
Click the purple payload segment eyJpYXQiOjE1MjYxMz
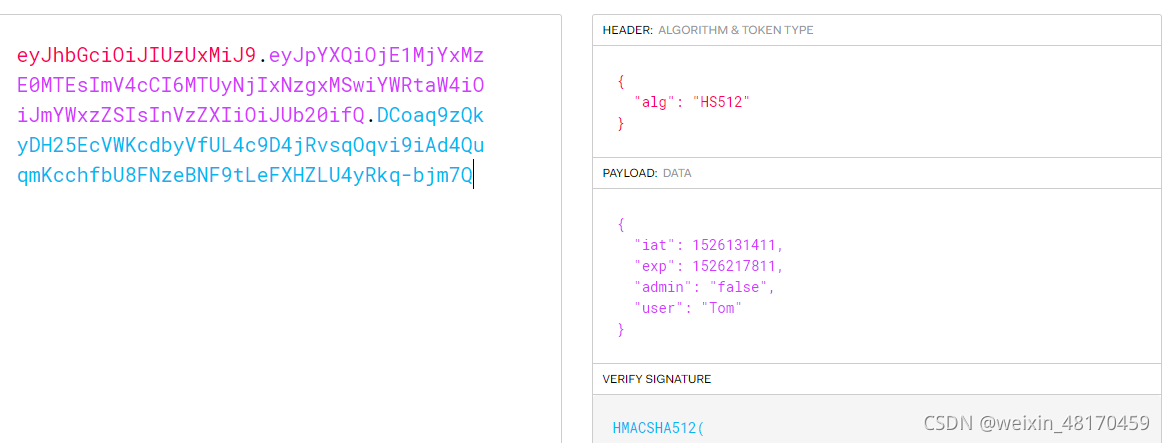pyautogui.click(x=377, y=56)
